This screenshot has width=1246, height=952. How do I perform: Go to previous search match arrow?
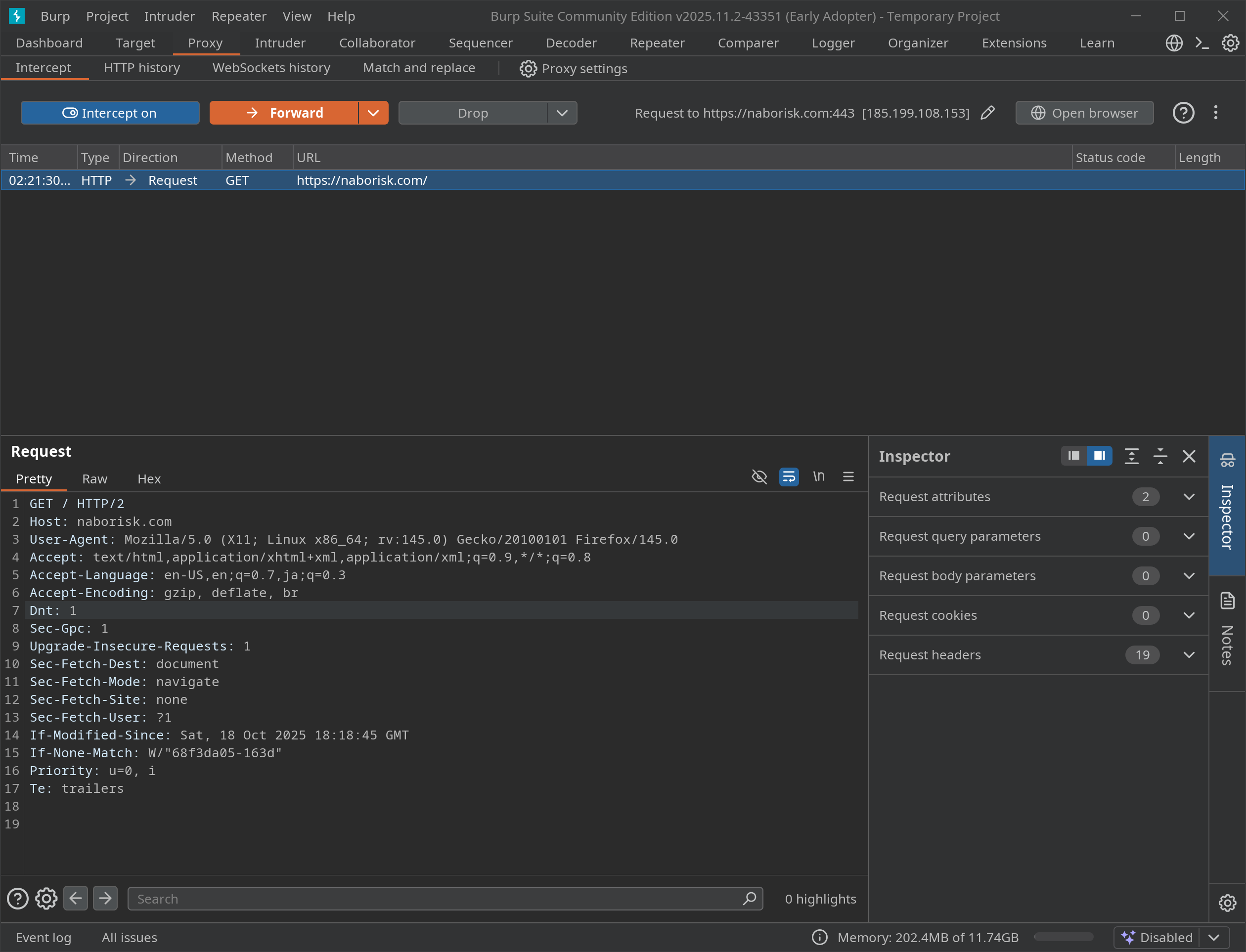click(75, 898)
